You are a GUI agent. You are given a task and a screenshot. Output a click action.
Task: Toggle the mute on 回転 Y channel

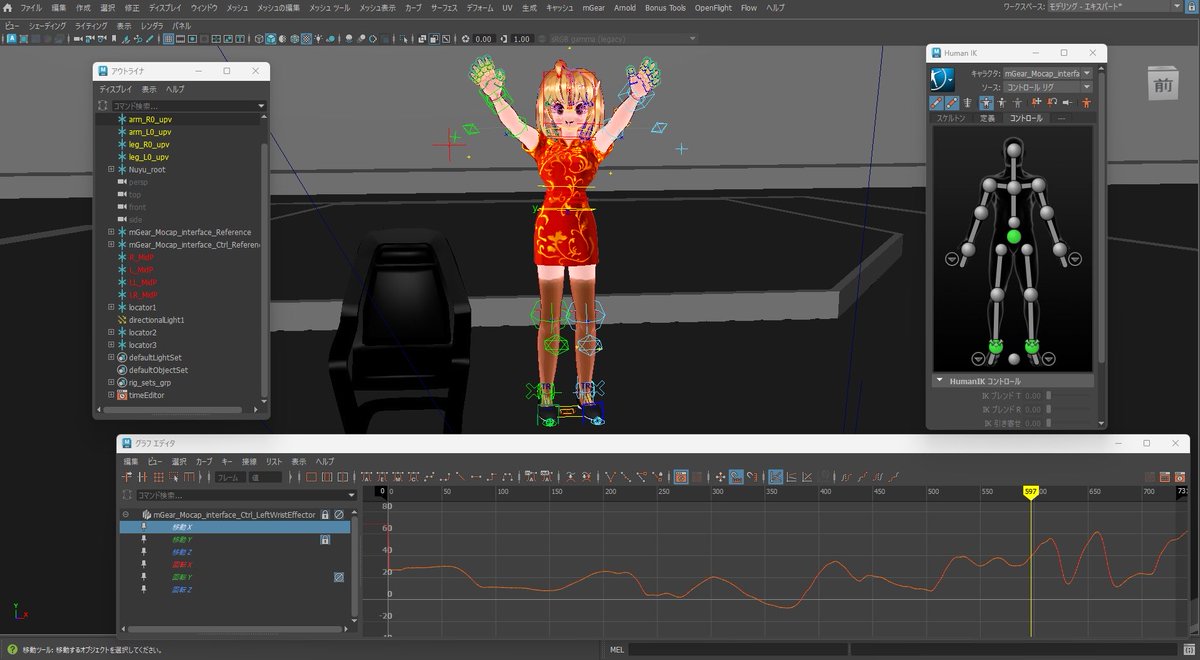[339, 577]
